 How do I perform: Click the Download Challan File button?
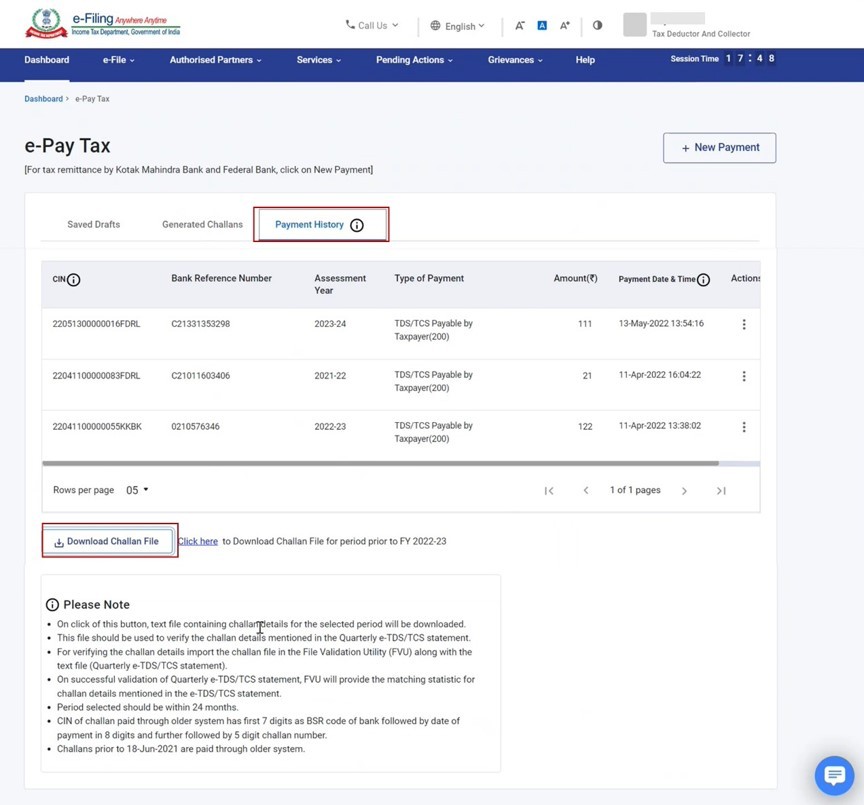108,541
